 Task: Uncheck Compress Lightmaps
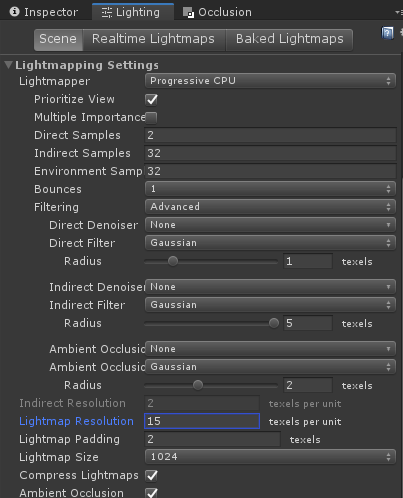152,475
